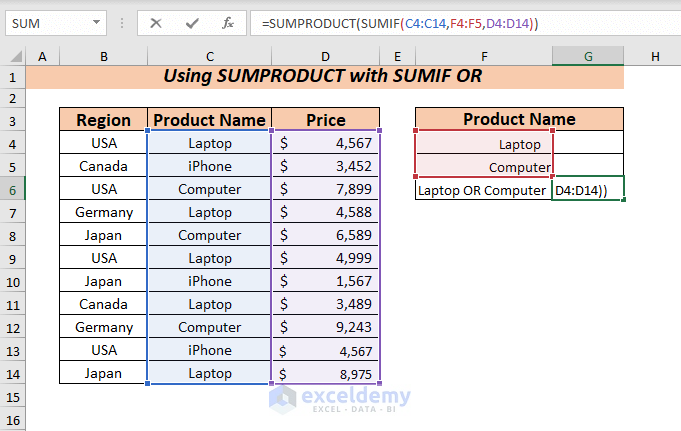Click the price cell showing 9,243
This screenshot has width=681, height=431.
(326, 327)
